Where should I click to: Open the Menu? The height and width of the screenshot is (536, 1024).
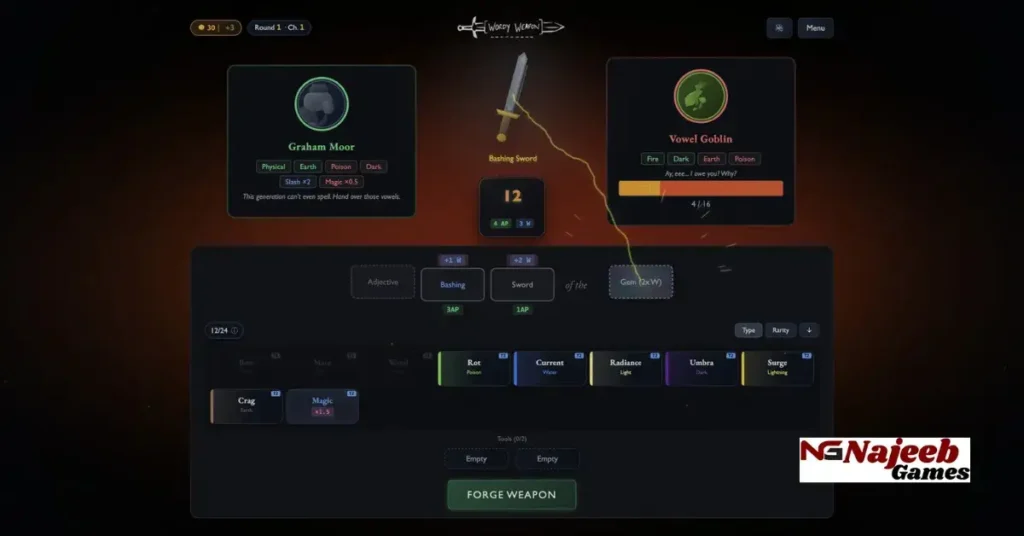tap(815, 28)
